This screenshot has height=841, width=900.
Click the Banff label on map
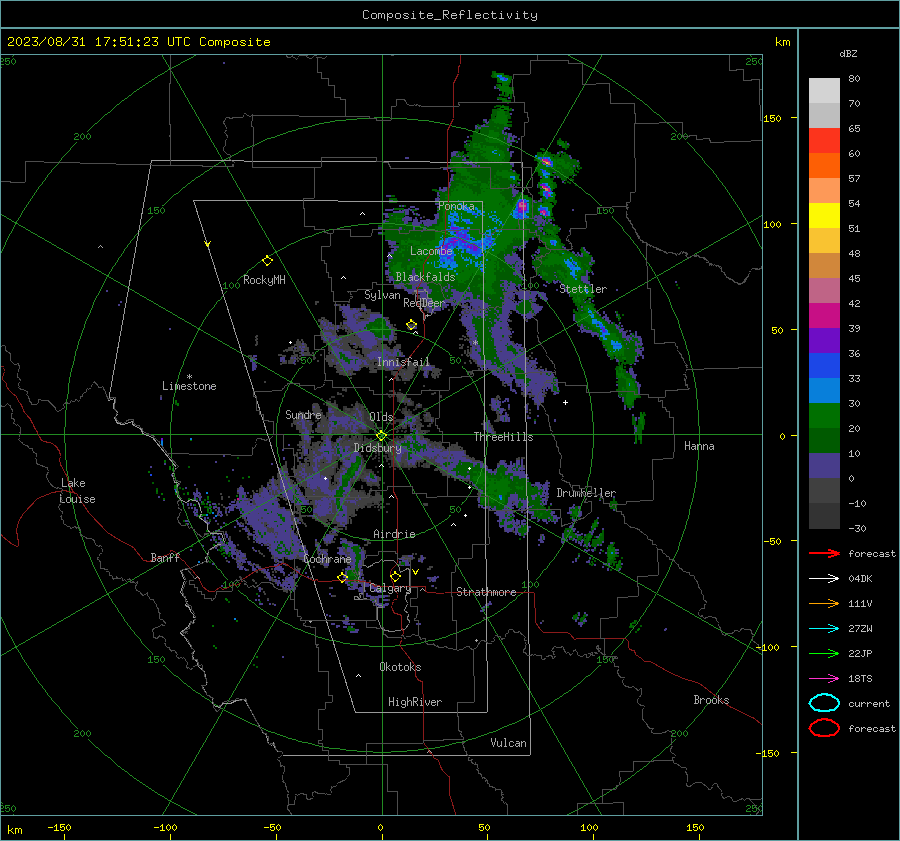[x=165, y=557]
